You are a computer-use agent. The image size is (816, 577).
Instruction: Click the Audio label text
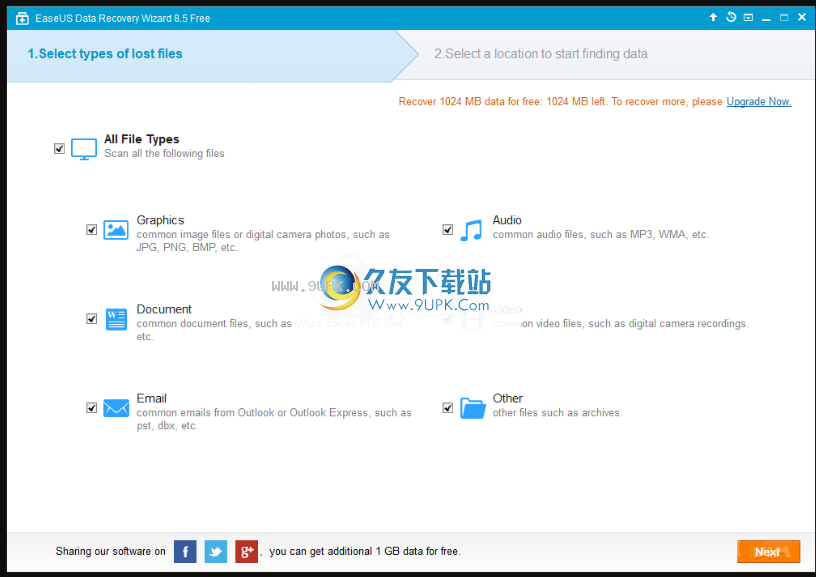click(507, 220)
